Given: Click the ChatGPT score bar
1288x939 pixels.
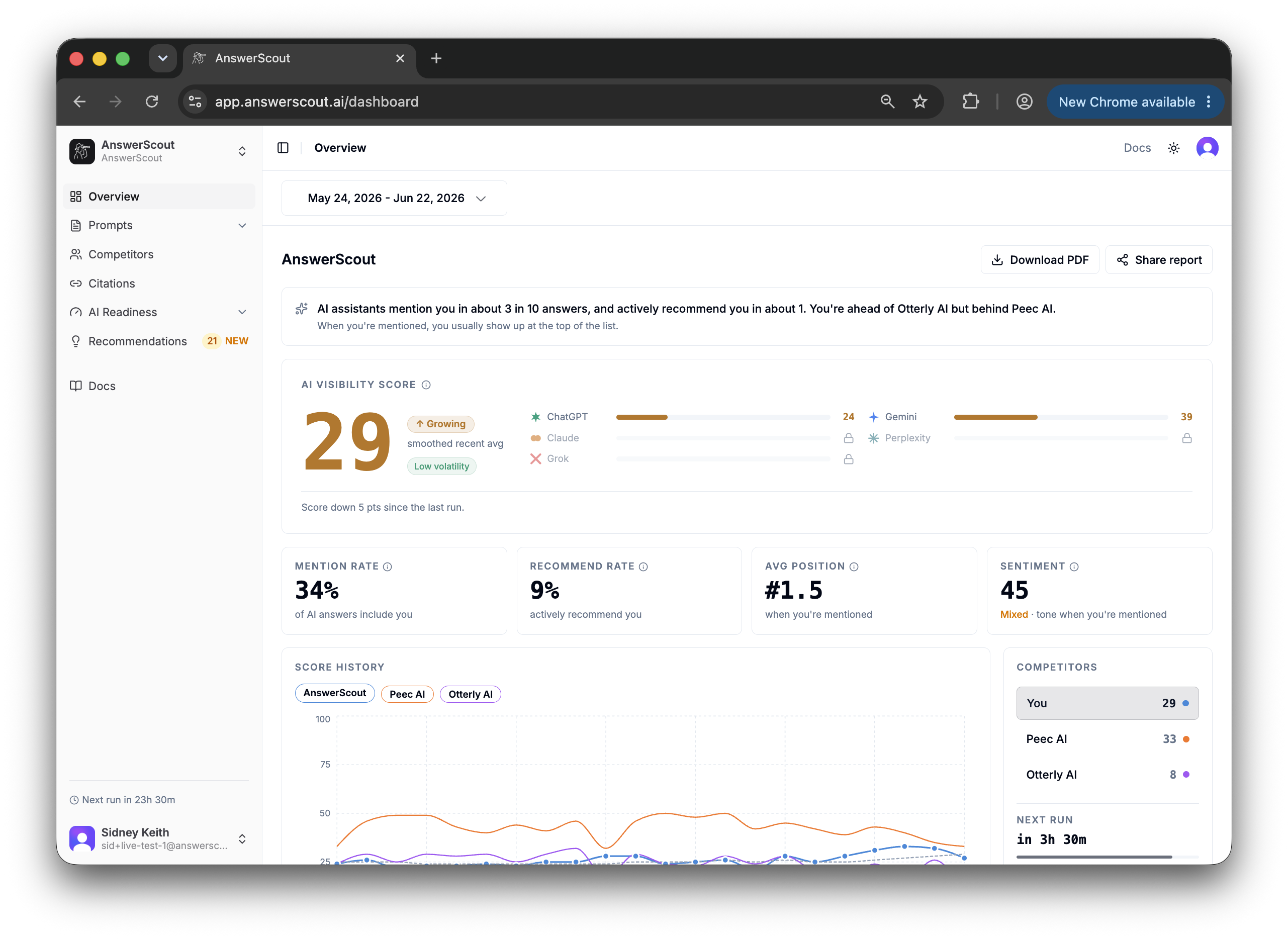Looking at the screenshot, I should point(723,417).
